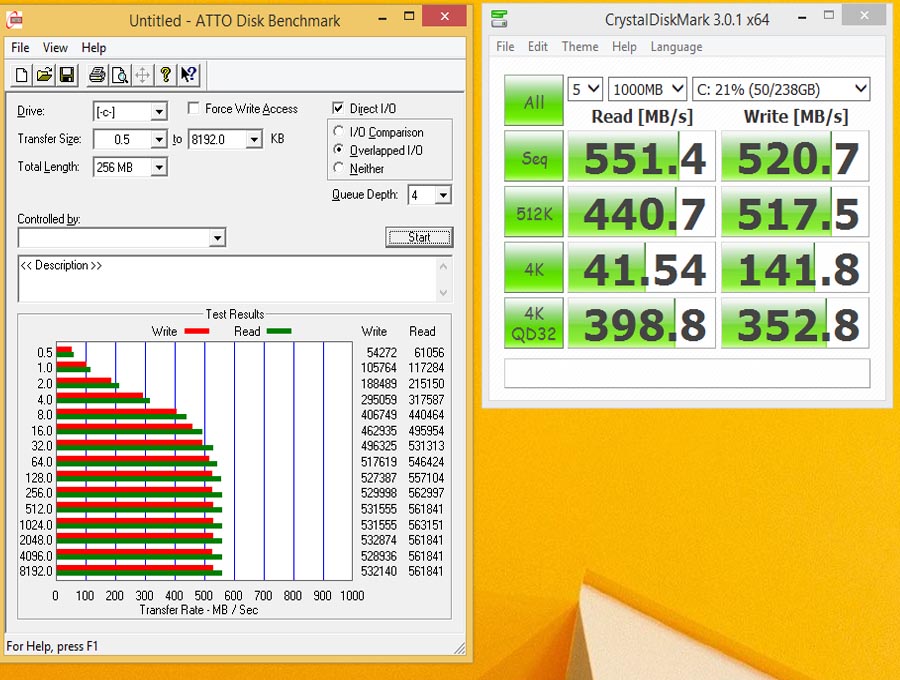Open the Queue Depth dropdown
The height and width of the screenshot is (680, 900).
click(443, 195)
